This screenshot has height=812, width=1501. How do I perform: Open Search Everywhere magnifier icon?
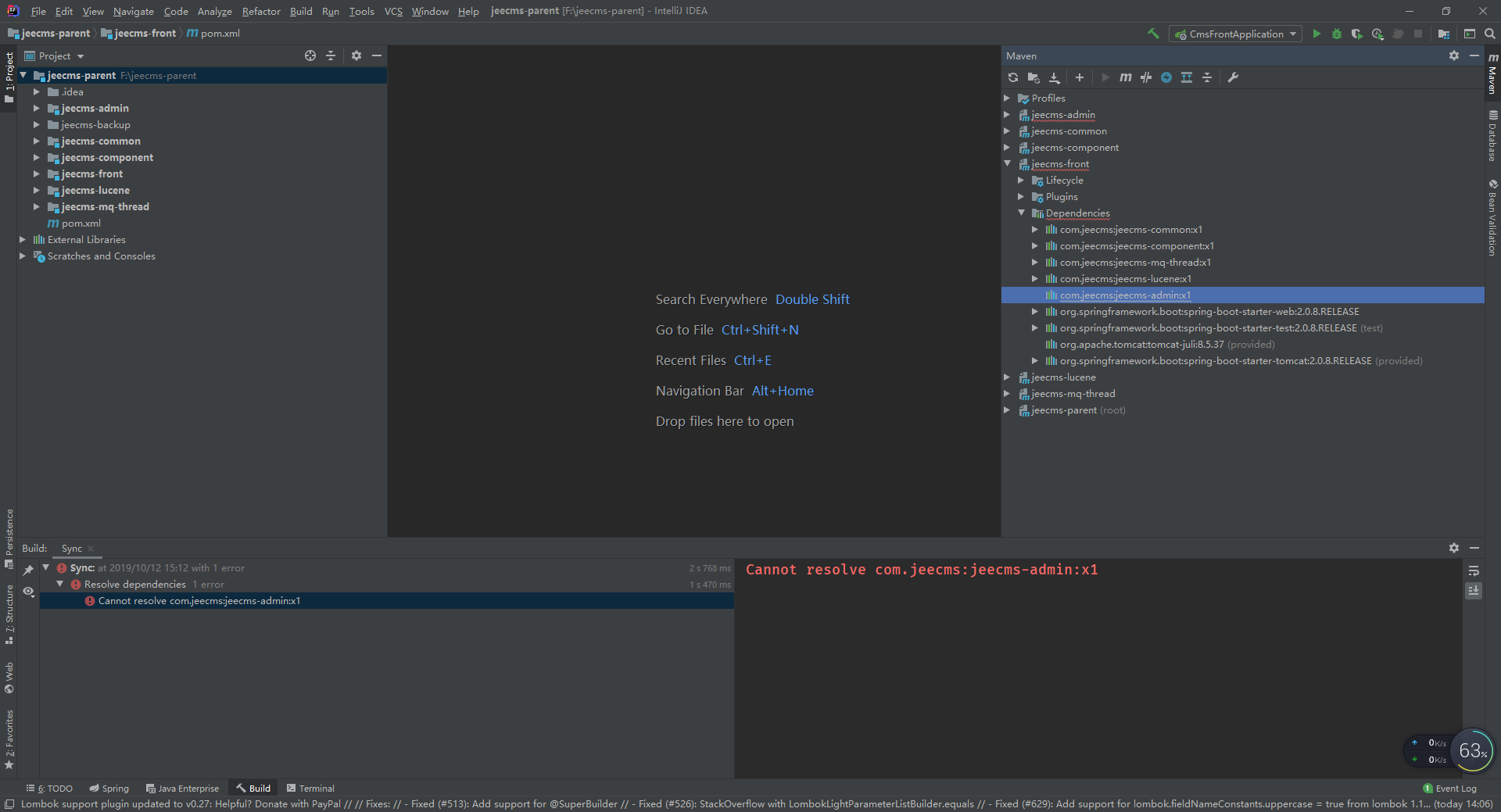pyautogui.click(x=1490, y=34)
